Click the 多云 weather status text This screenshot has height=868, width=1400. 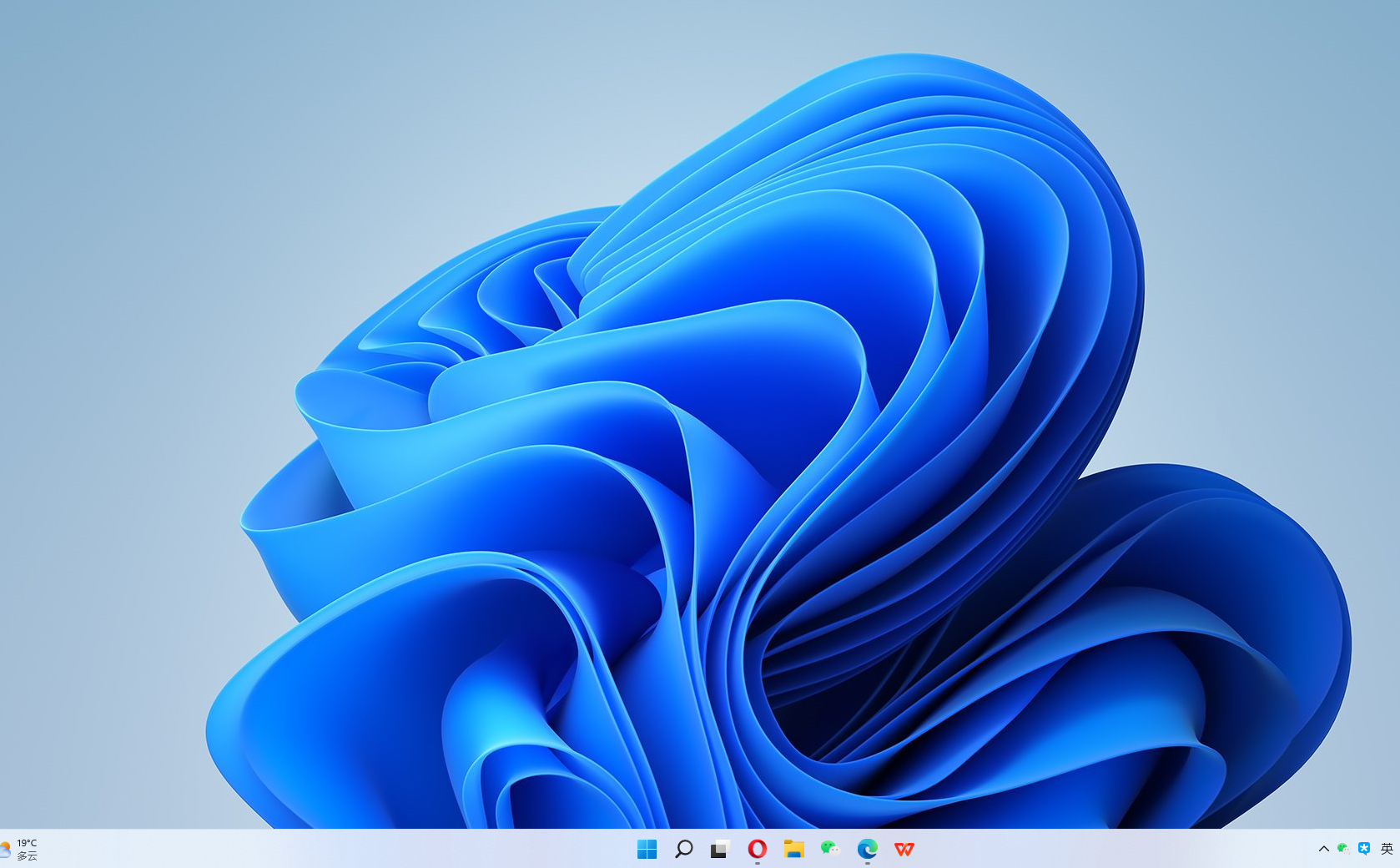coord(27,856)
